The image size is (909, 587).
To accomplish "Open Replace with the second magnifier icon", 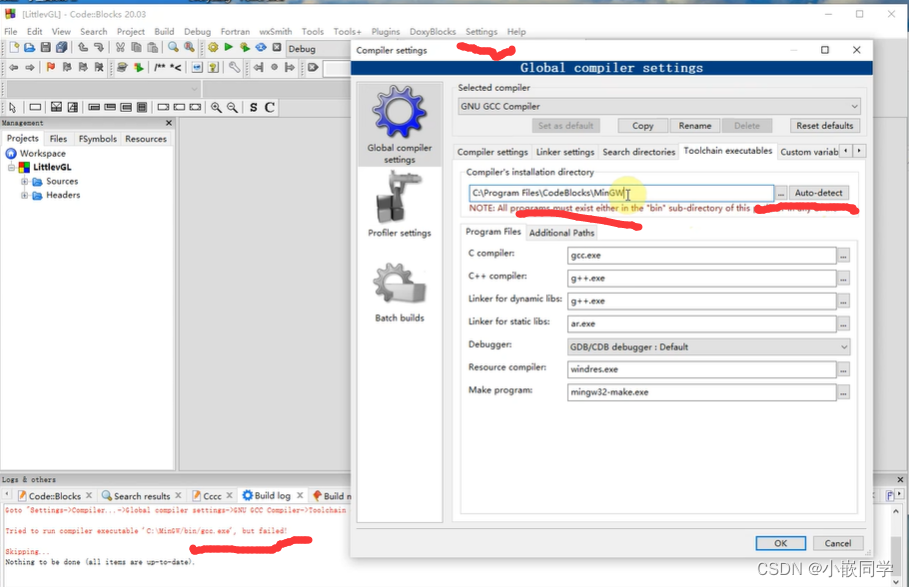I will click(x=190, y=48).
